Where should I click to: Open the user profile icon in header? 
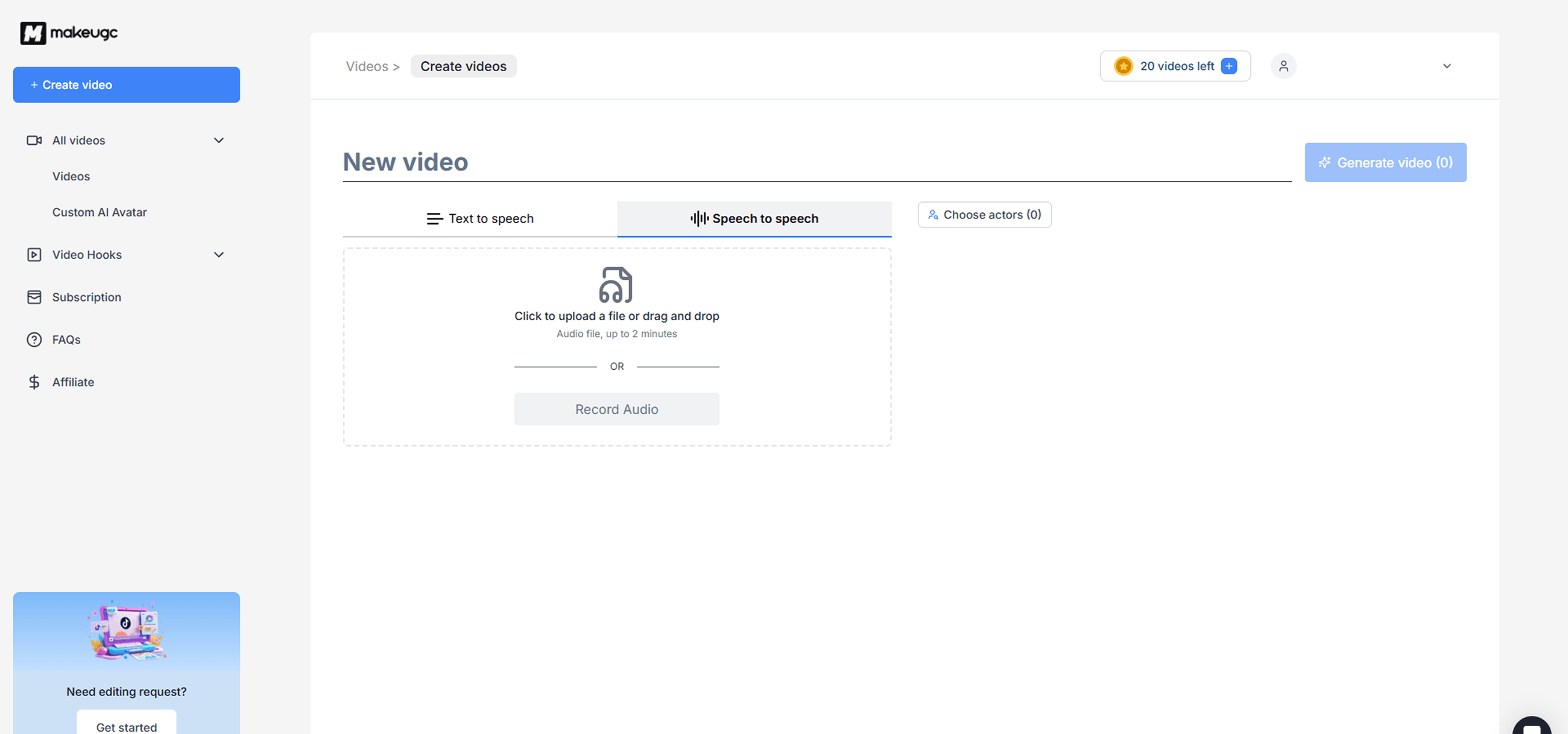pos(1284,66)
